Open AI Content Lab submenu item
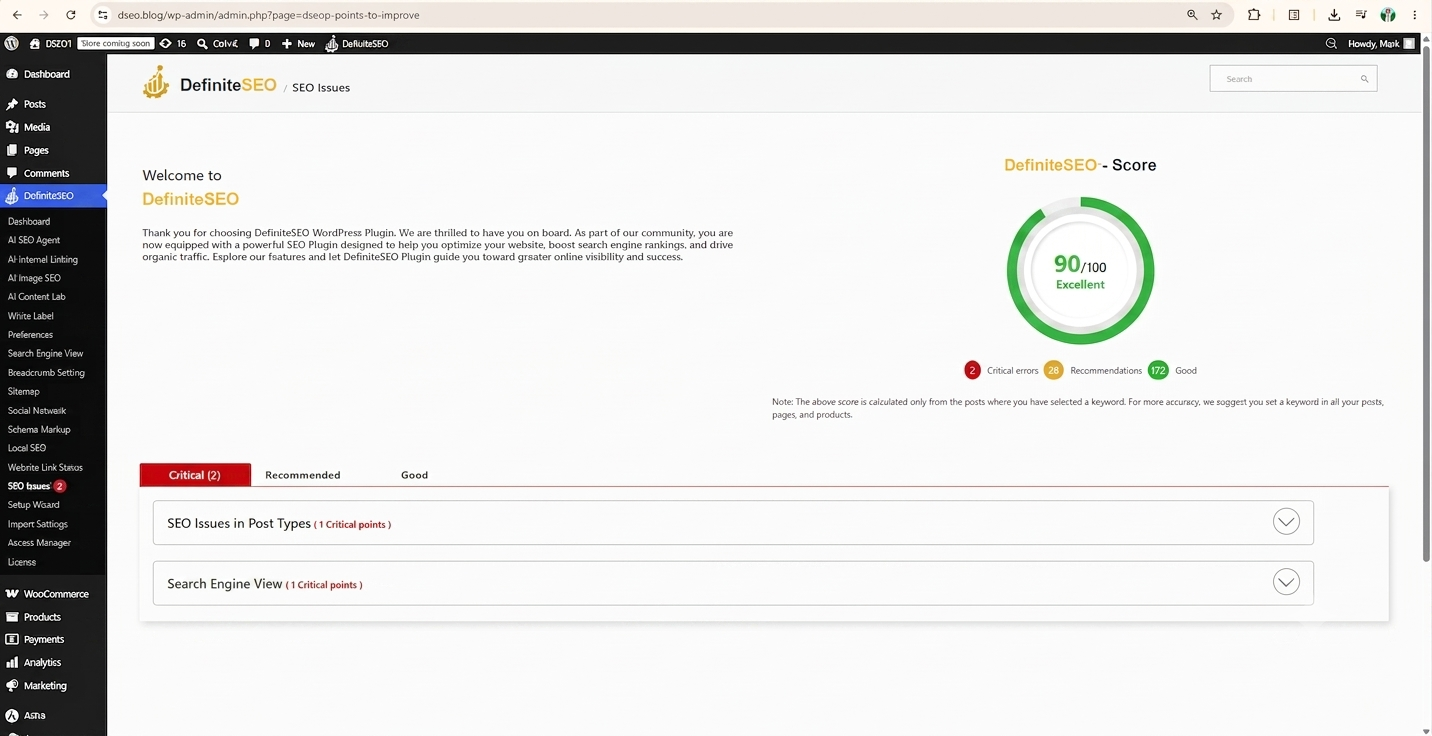Screen dimensions: 1432x736 (x=37, y=297)
